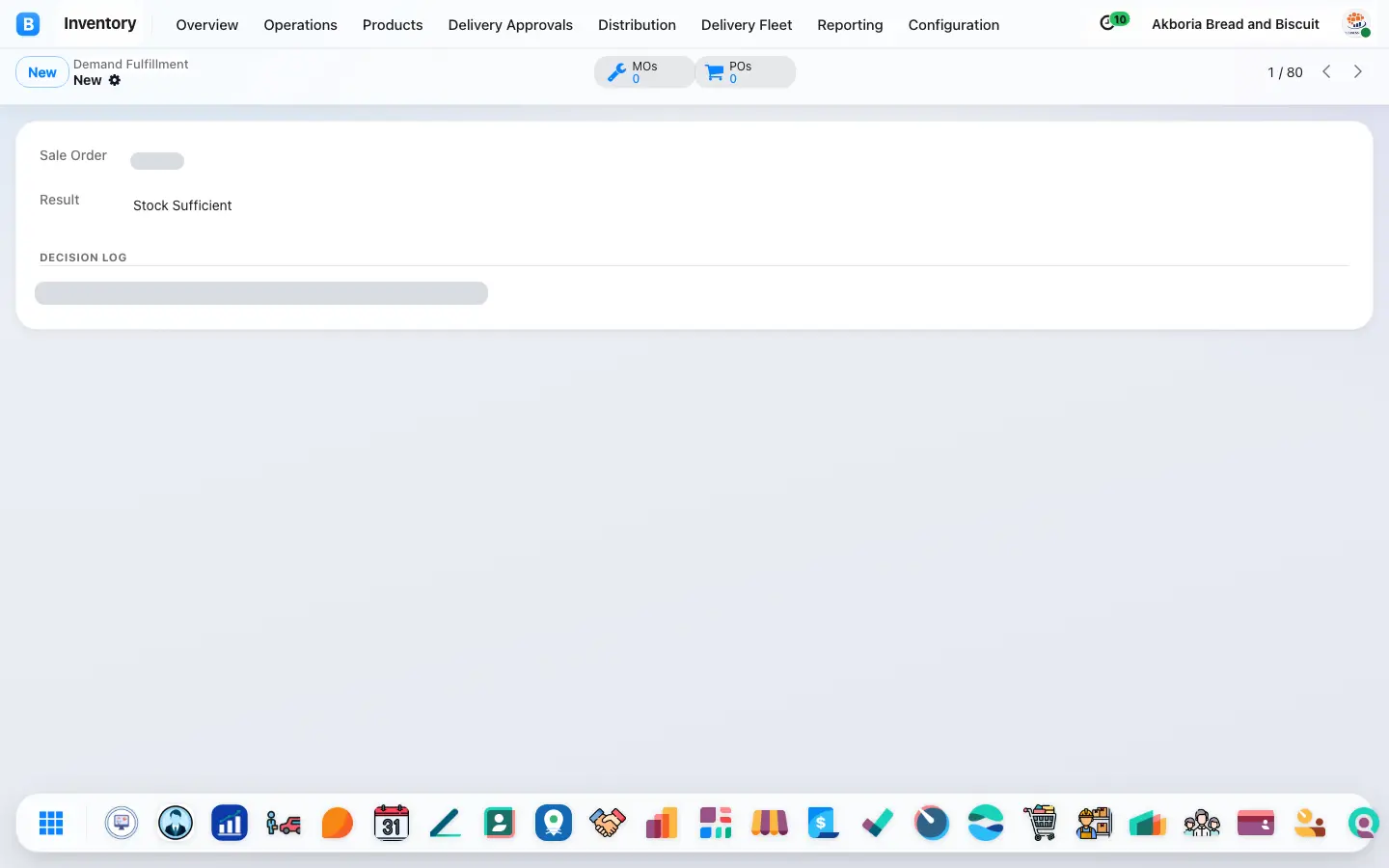The width and height of the screenshot is (1389, 868).
Task: Open the checkmark to-do app in dock
Action: click(x=878, y=823)
